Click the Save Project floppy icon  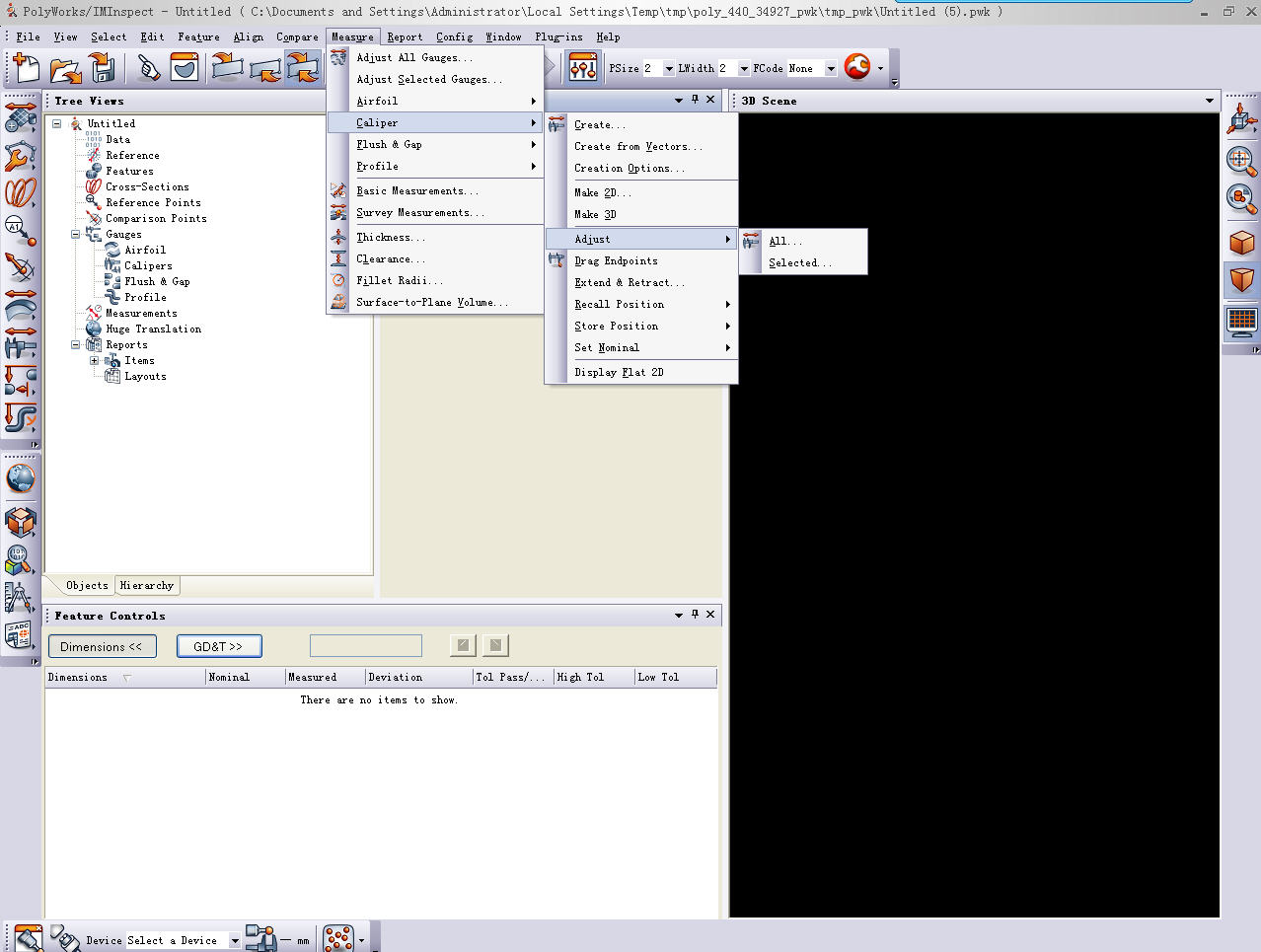(x=103, y=68)
